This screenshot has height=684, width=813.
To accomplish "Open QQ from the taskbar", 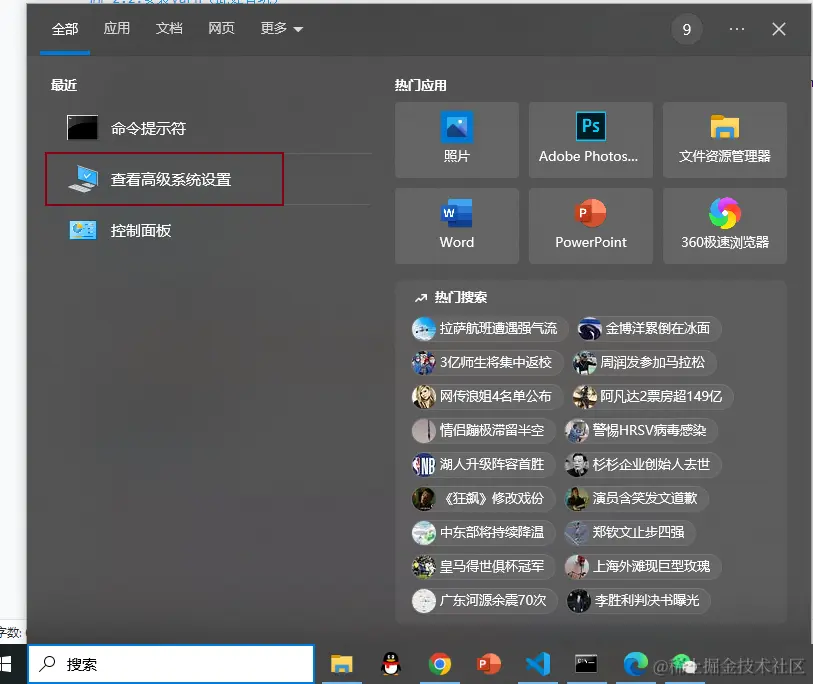I will (390, 663).
